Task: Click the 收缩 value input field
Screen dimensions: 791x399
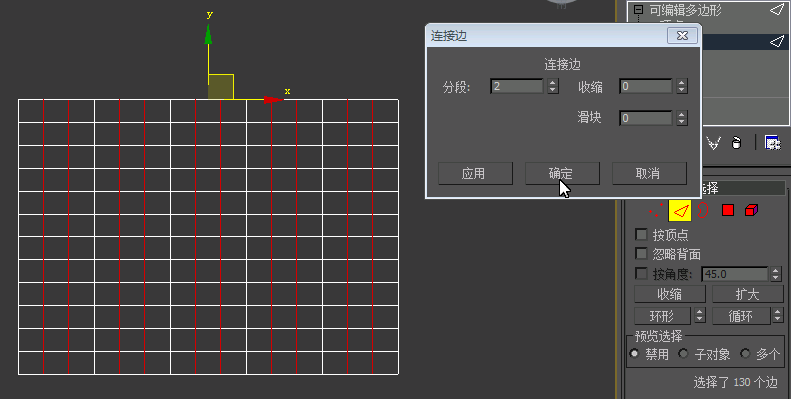Action: point(645,86)
